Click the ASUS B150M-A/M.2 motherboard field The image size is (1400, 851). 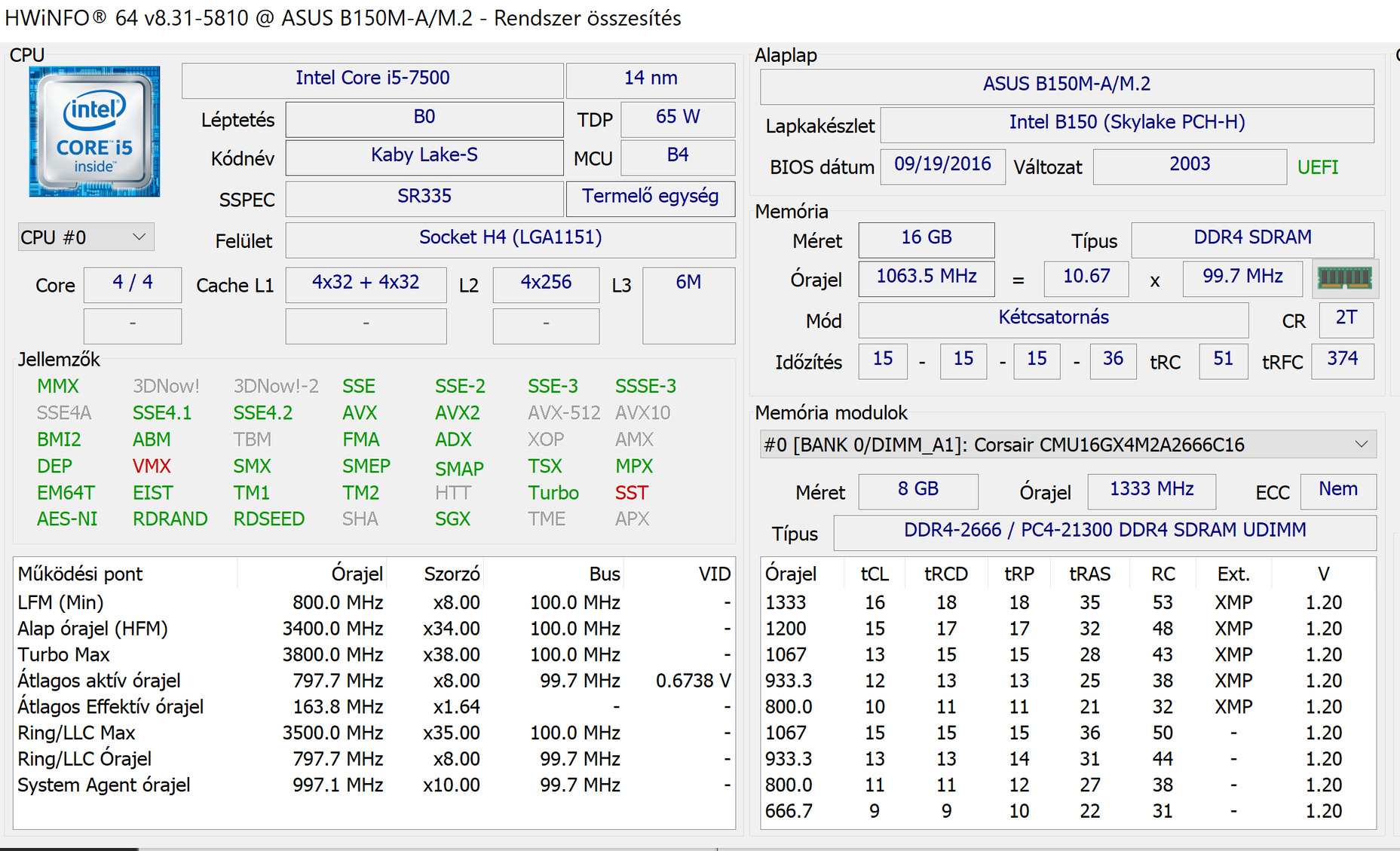1066,84
